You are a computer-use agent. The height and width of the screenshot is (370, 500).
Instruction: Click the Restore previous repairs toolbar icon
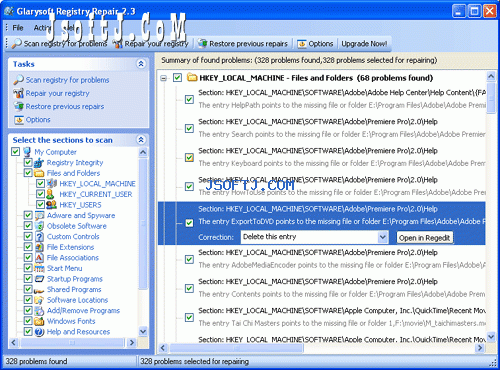tap(202, 43)
